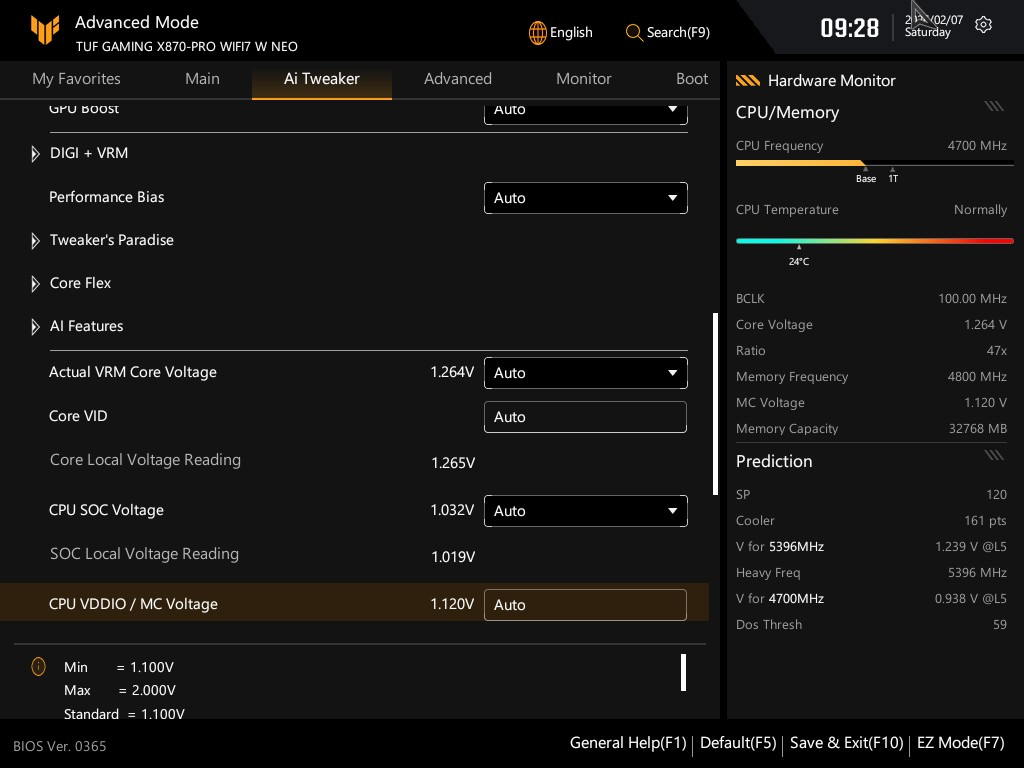Click the Search magnifier icon

coord(634,32)
